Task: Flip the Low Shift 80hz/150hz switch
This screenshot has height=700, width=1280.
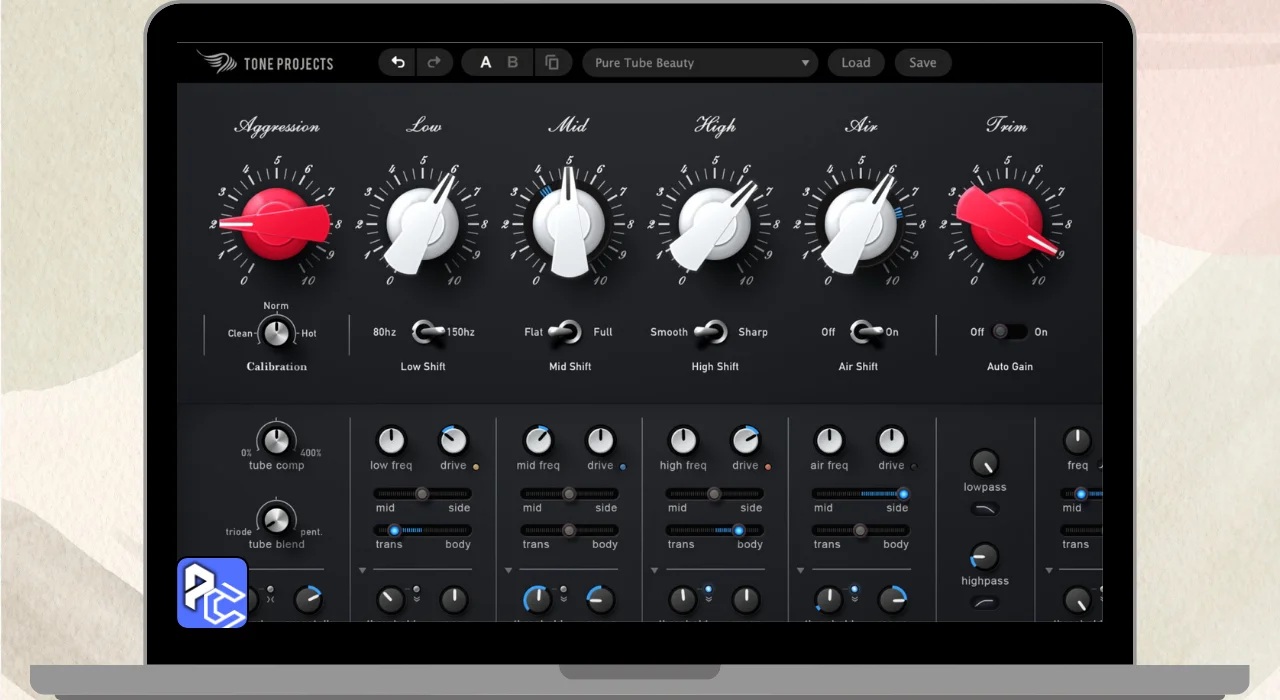Action: click(429, 332)
